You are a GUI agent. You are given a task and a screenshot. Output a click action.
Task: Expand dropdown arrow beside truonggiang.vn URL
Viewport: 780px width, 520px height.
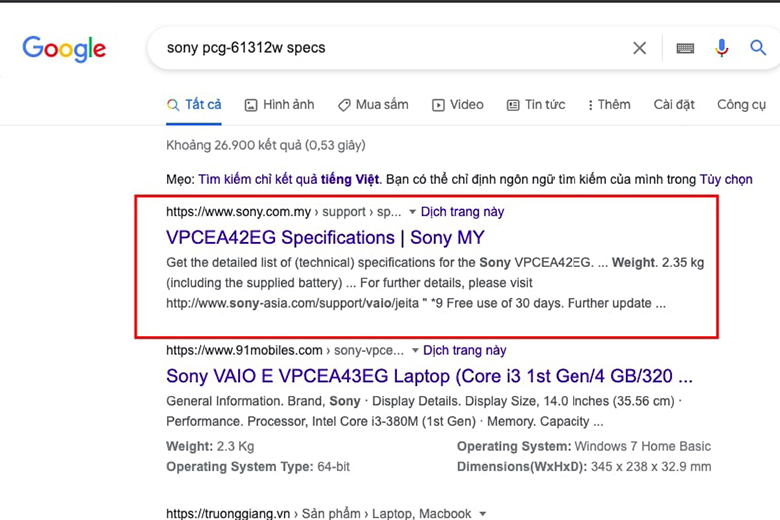point(483,514)
